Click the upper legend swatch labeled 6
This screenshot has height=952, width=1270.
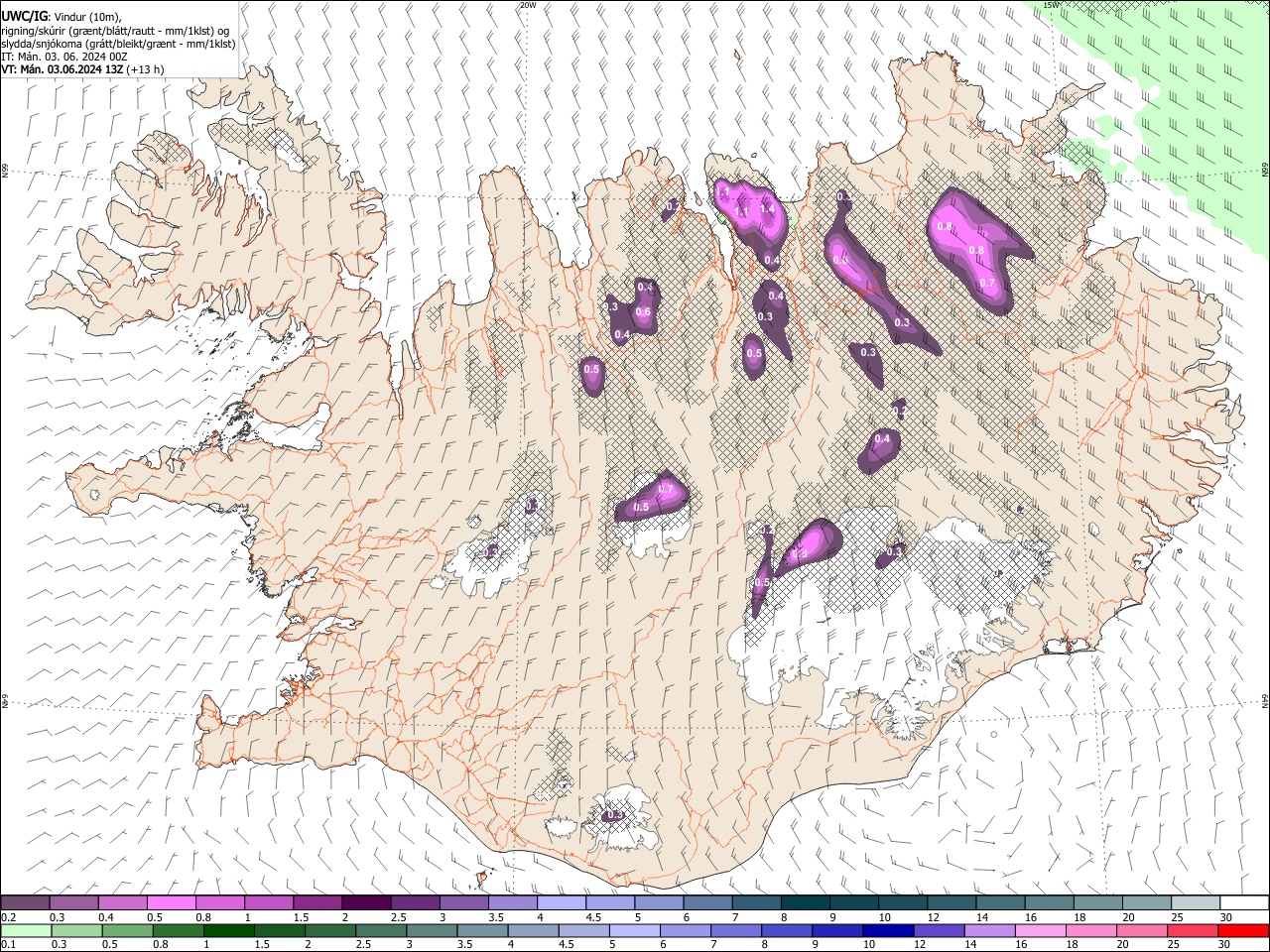pyautogui.click(x=706, y=902)
